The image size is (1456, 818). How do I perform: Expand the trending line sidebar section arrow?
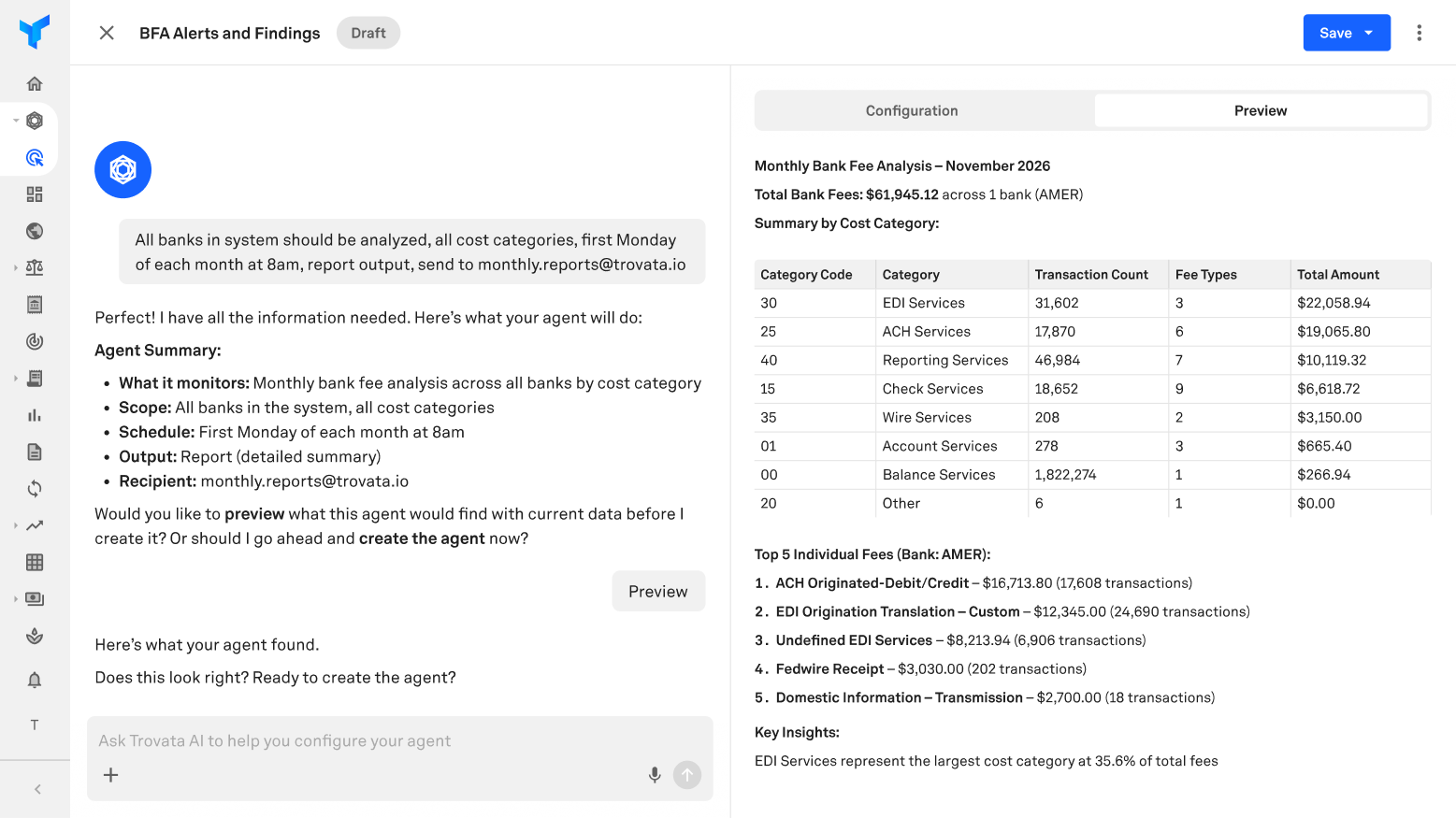[x=16, y=525]
